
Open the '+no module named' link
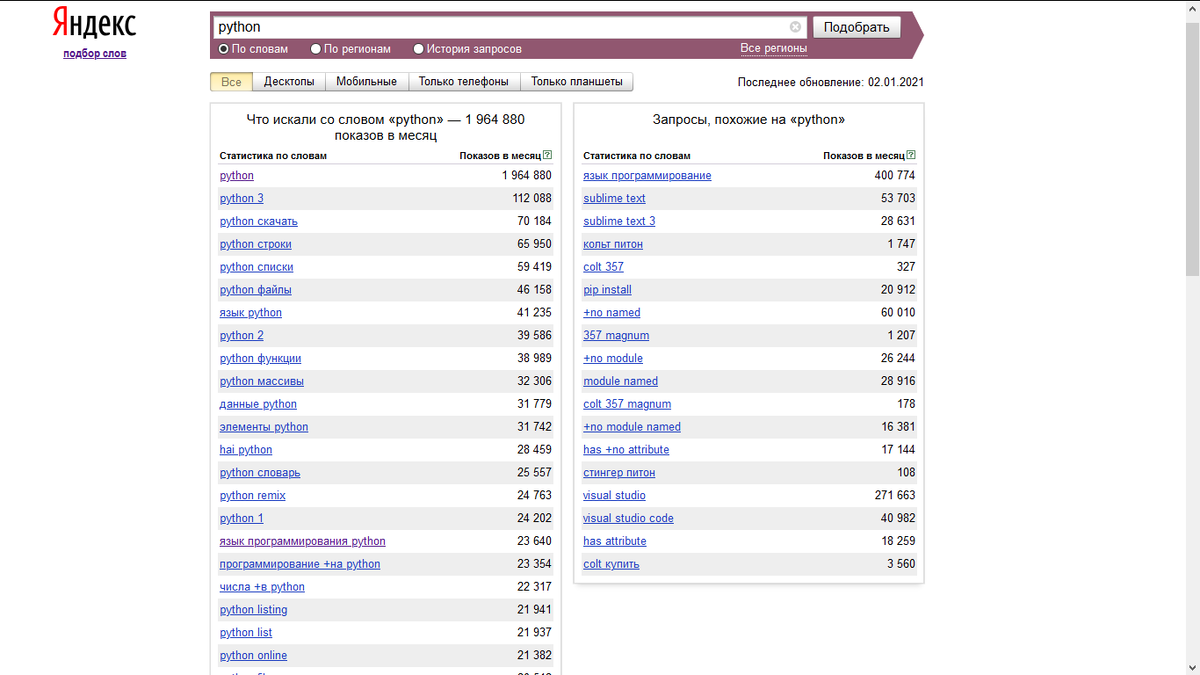(633, 428)
